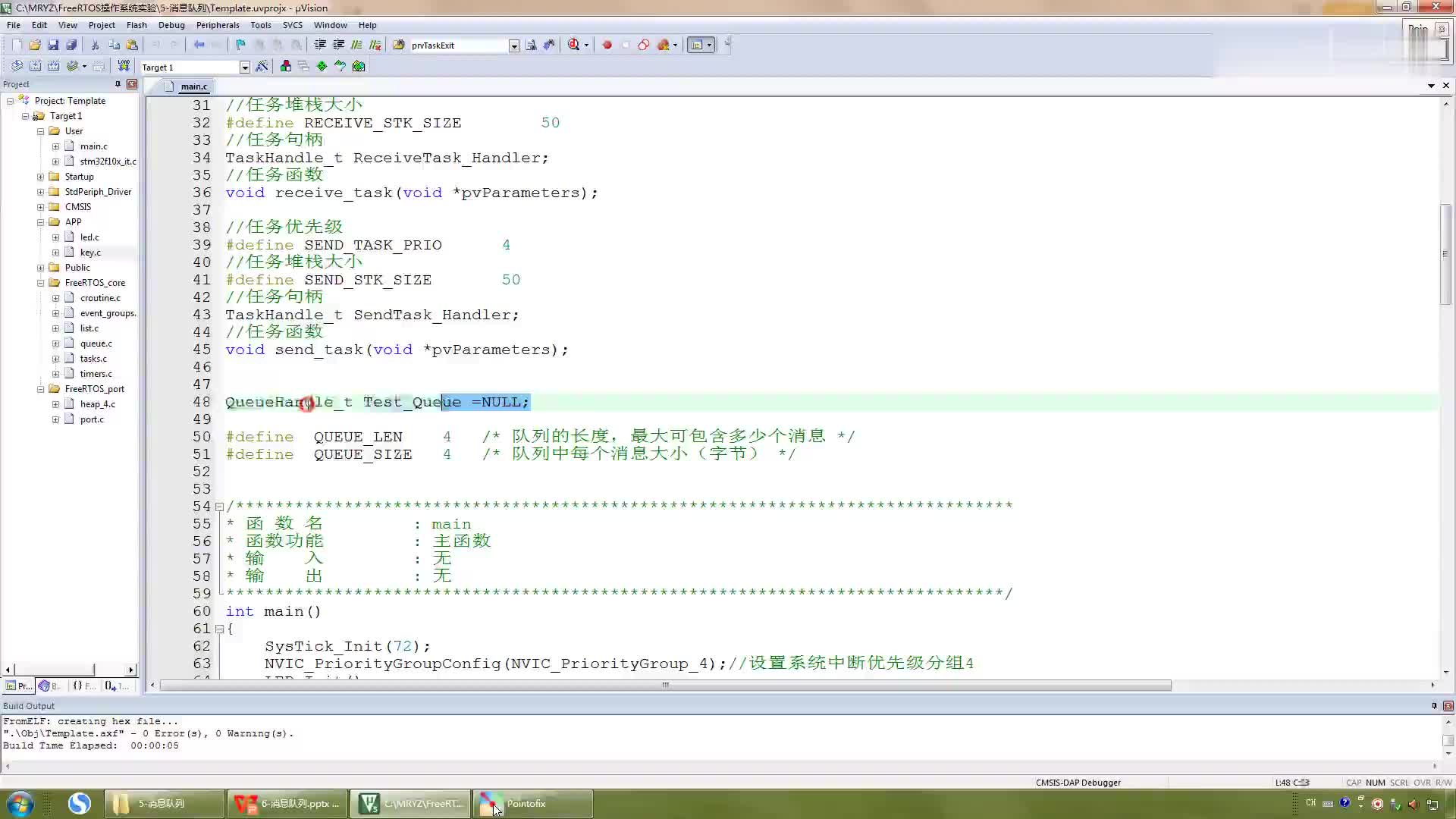Open the editor tabs list dropdown arrow
This screenshot has width=1456, height=819.
(x=1431, y=85)
